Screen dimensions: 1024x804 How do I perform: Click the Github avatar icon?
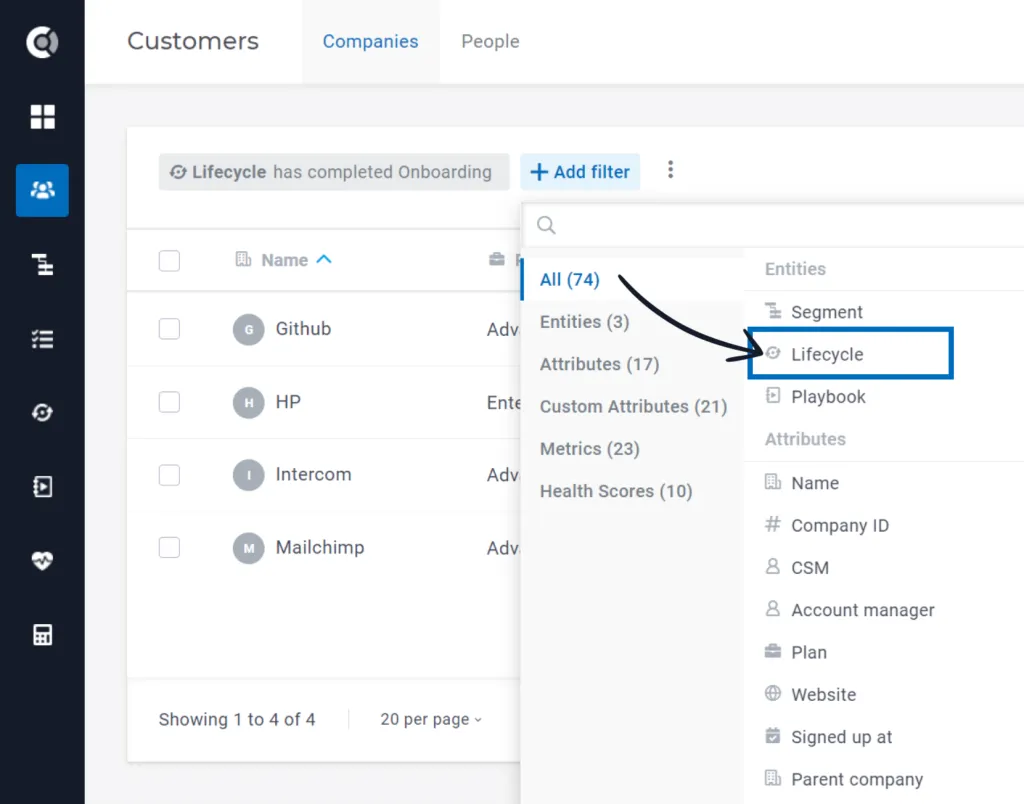click(248, 329)
